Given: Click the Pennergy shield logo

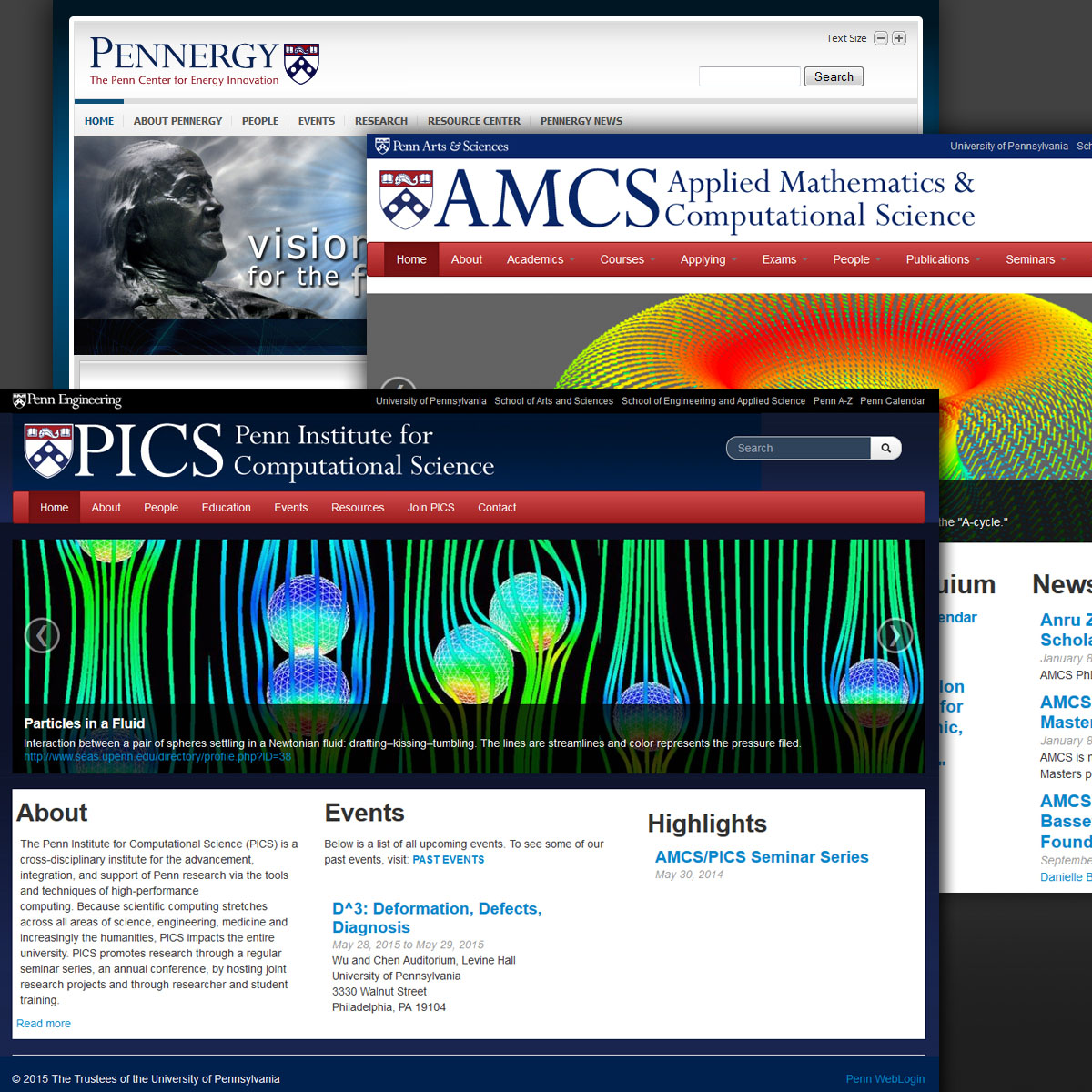Looking at the screenshot, I should pyautogui.click(x=301, y=63).
